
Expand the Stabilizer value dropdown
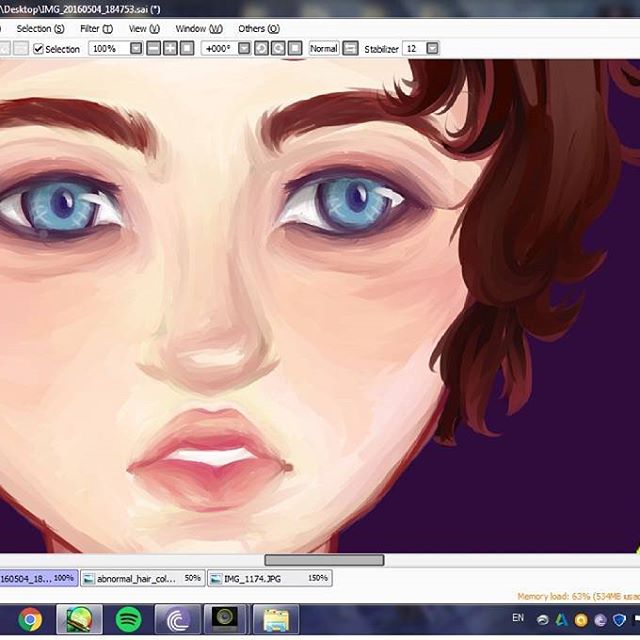coord(433,49)
